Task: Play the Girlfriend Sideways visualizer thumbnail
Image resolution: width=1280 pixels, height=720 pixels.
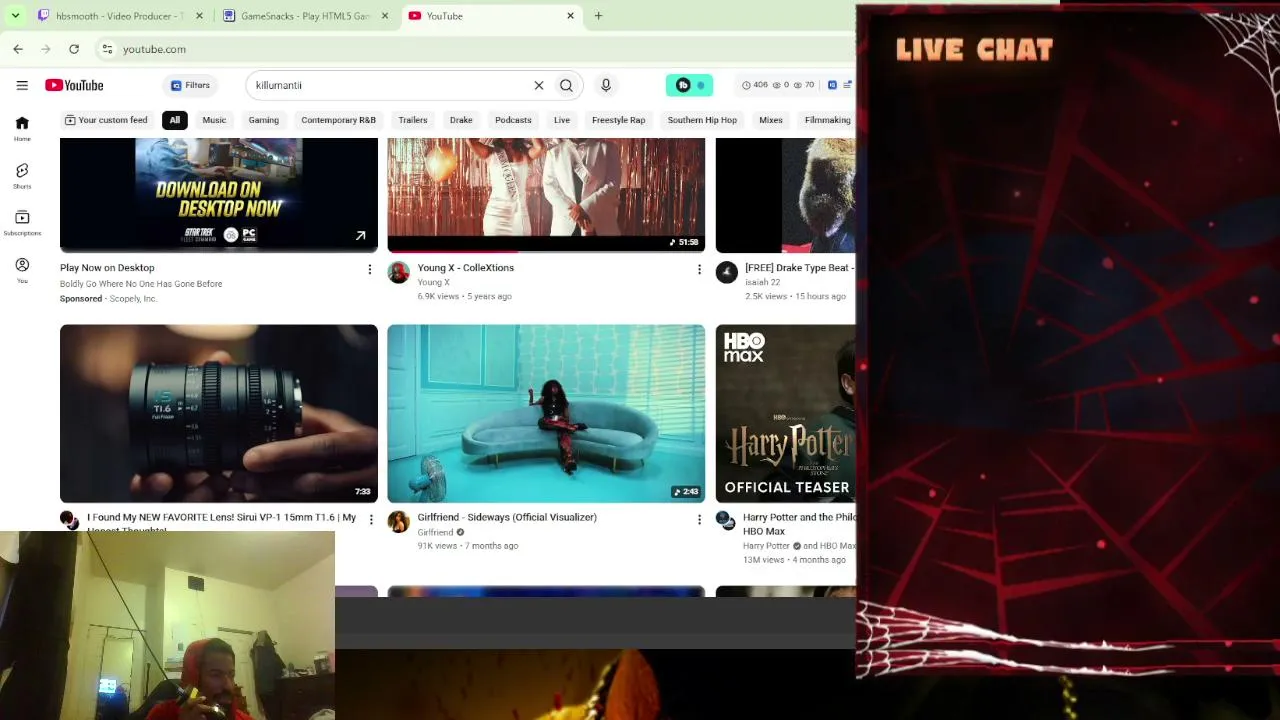Action: point(546,413)
